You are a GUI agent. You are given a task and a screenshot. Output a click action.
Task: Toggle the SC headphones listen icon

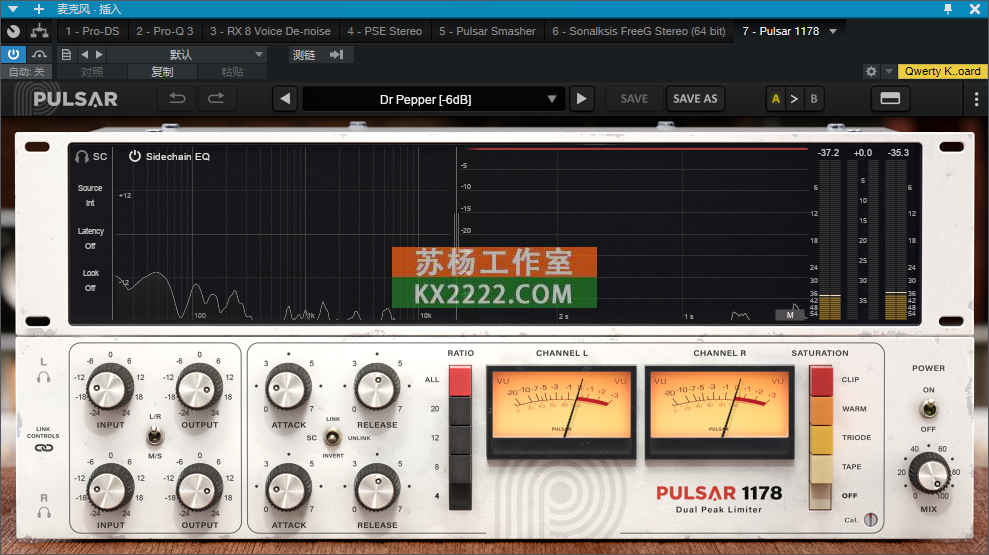(81, 156)
